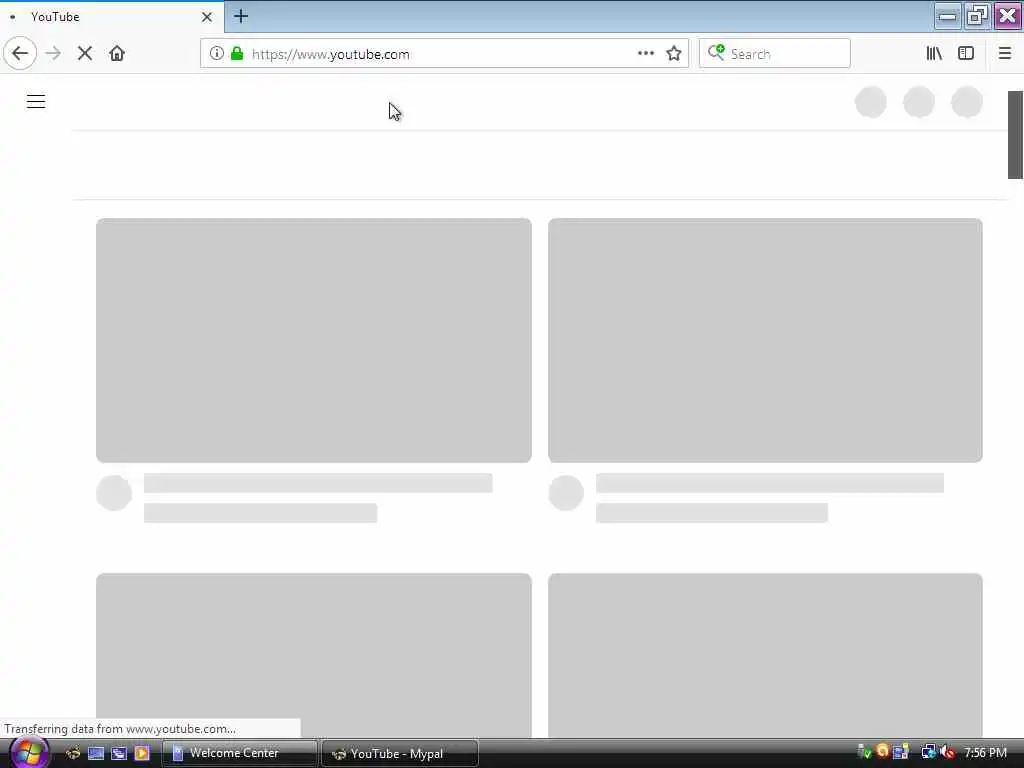
Task: Switch to Welcome Center taskbar button
Action: pos(239,754)
